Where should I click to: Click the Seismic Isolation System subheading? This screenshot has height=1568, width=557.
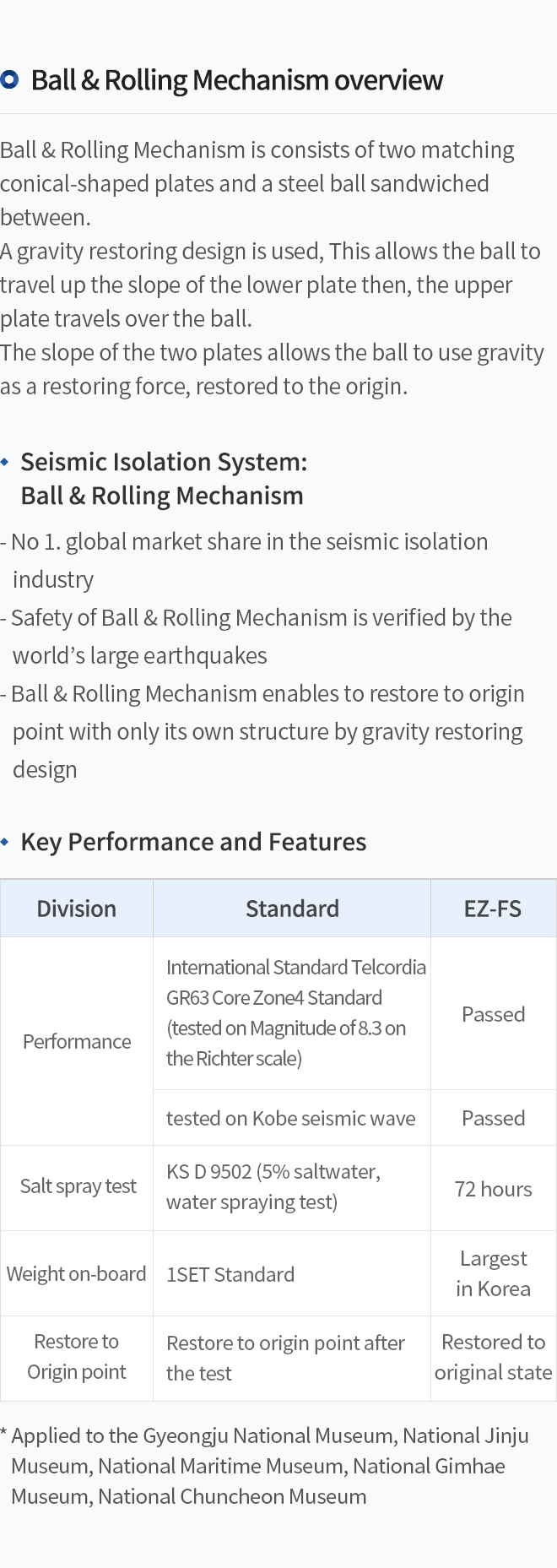(164, 479)
